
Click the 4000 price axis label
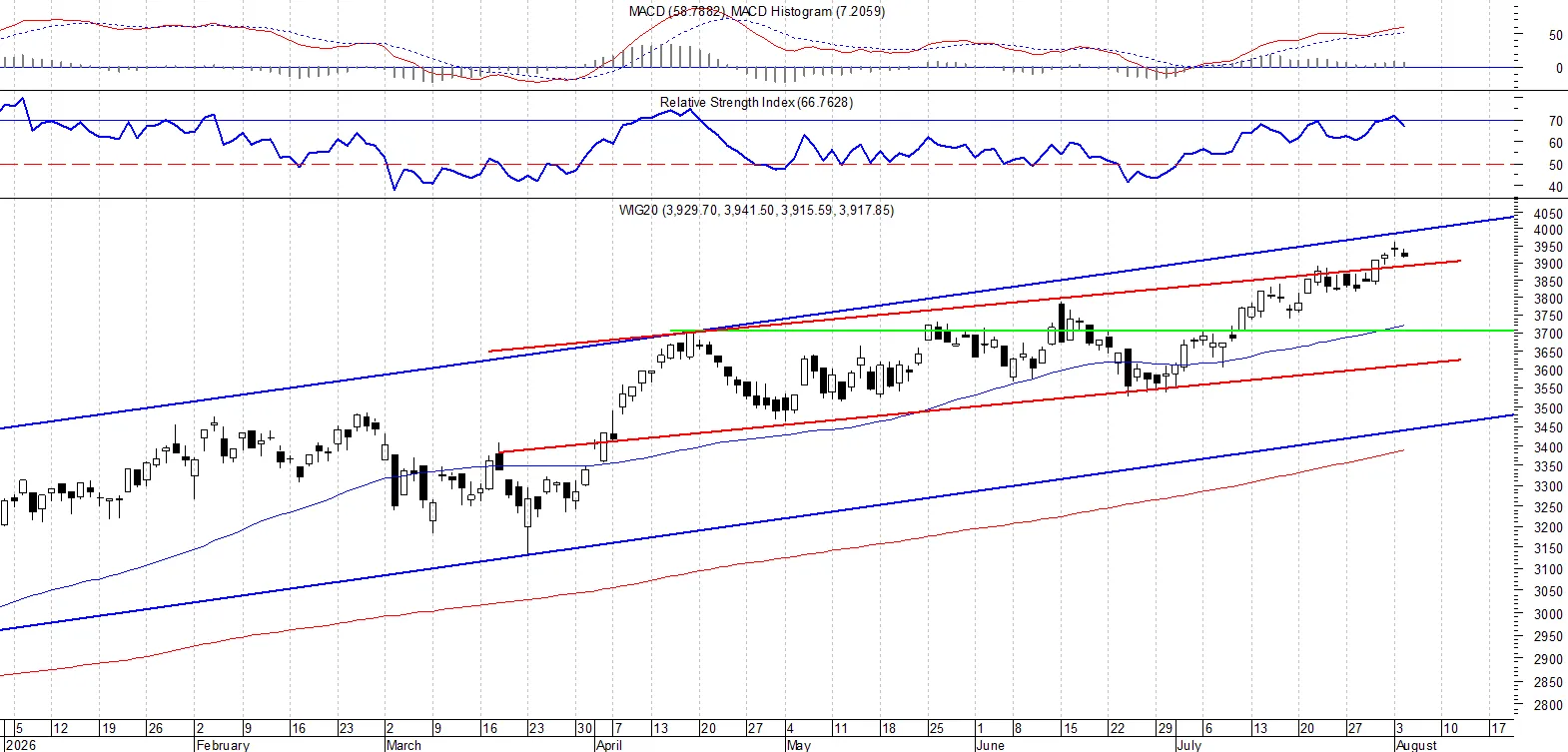[x=1548, y=230]
